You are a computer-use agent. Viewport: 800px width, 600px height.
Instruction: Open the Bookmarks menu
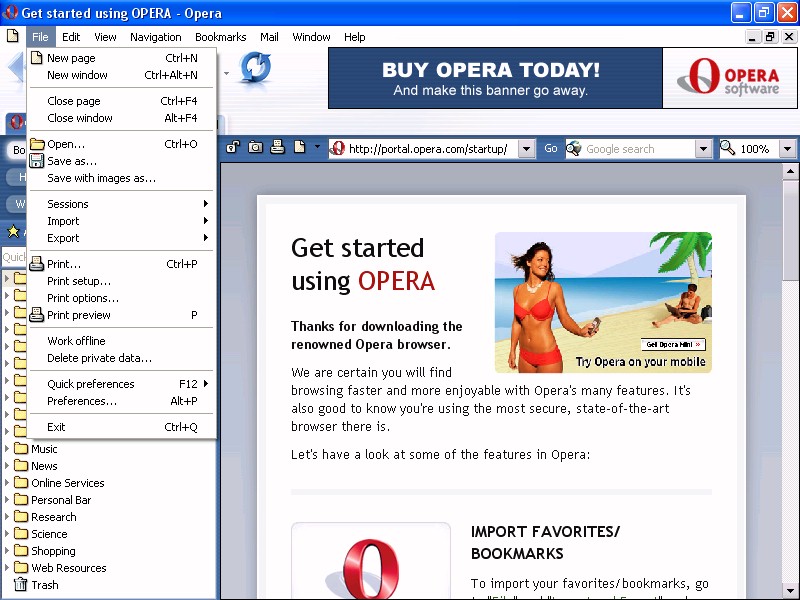pos(220,37)
